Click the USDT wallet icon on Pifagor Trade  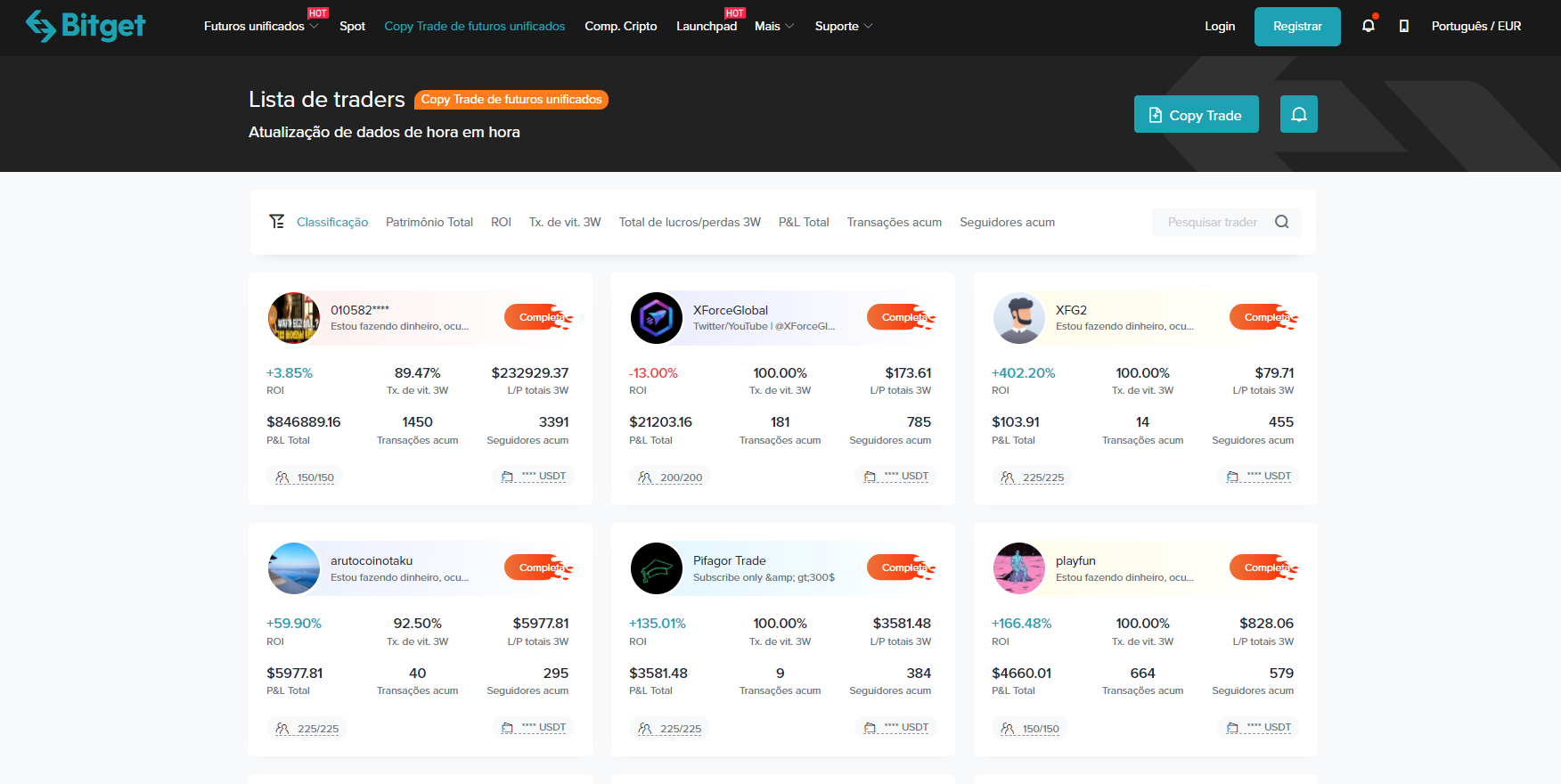[870, 728]
